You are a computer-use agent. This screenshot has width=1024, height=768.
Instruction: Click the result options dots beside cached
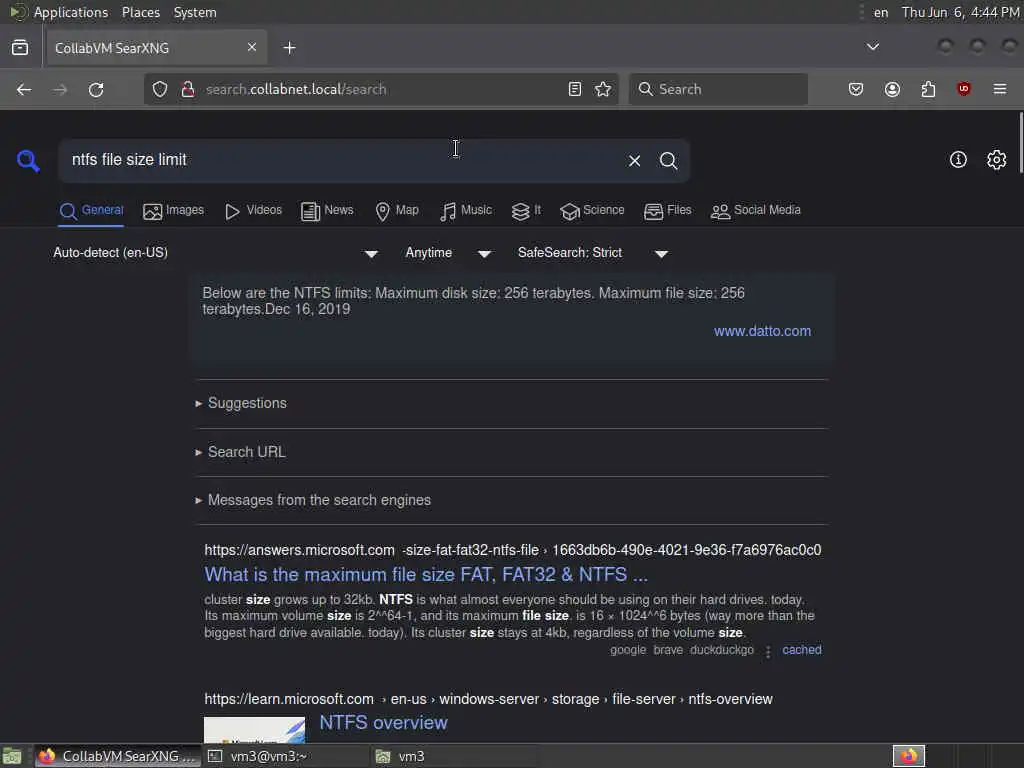(768, 651)
